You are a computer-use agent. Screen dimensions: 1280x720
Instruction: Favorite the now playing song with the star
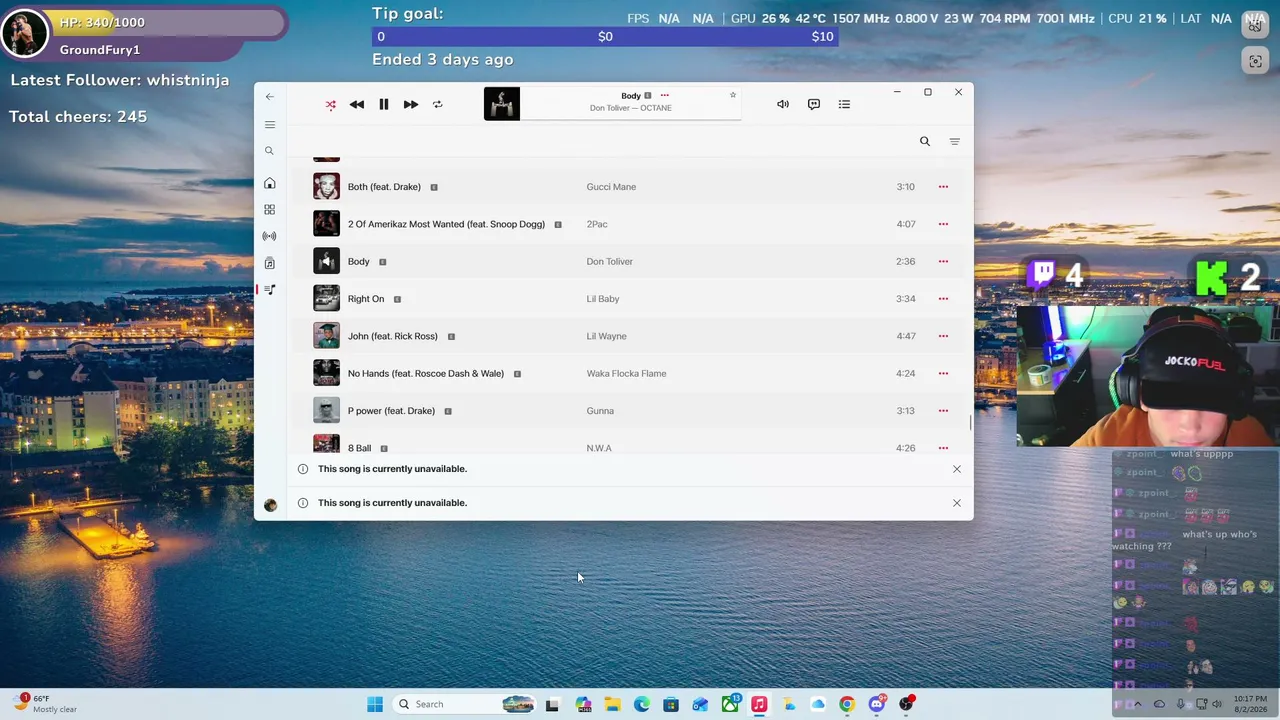(x=733, y=95)
